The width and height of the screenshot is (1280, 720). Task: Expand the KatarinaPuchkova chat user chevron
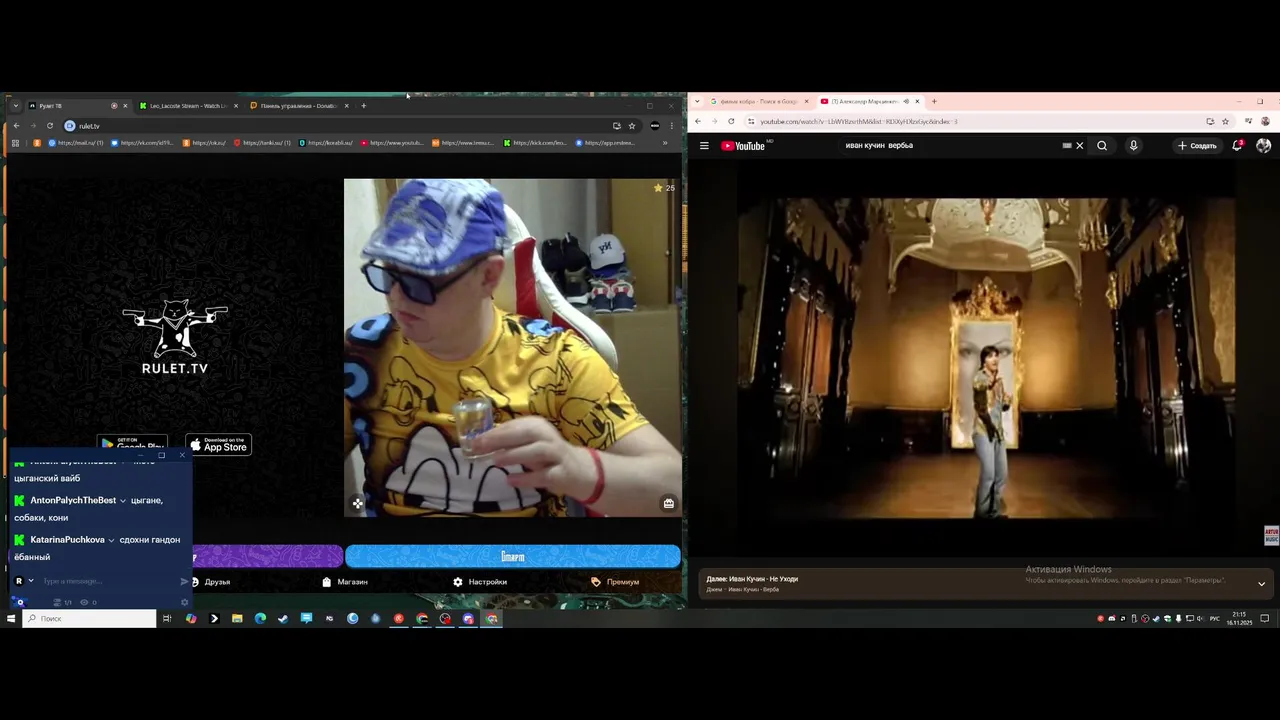111,540
